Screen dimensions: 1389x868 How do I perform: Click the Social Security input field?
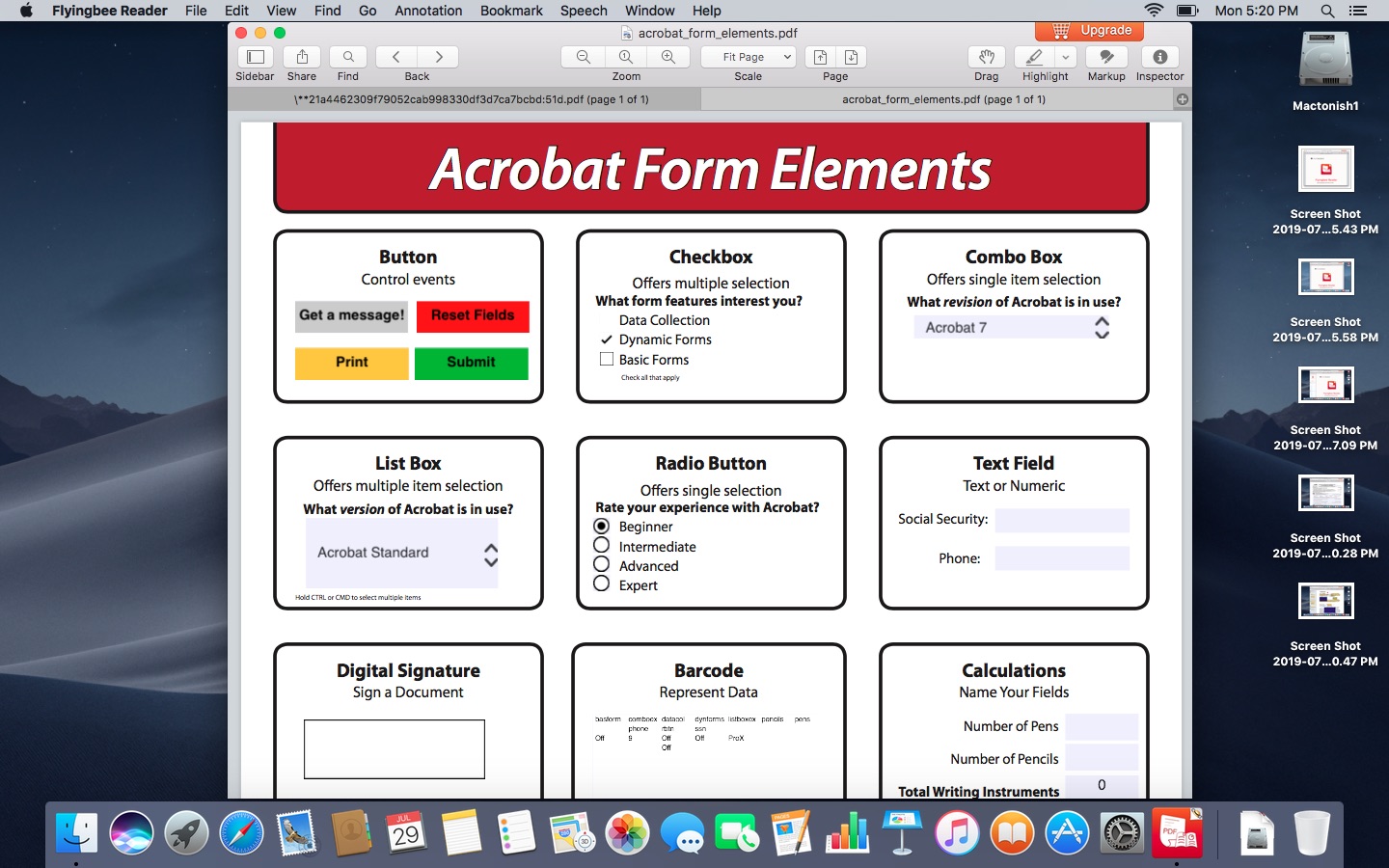(x=1061, y=520)
